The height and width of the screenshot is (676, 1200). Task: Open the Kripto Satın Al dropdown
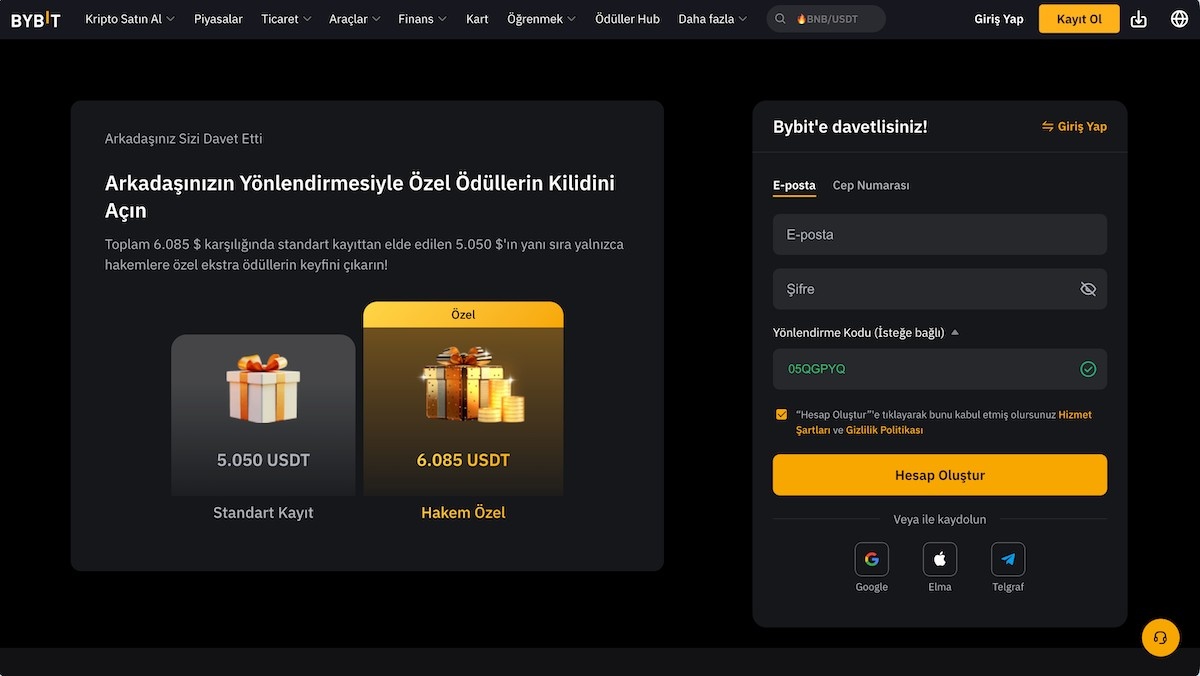tap(131, 18)
